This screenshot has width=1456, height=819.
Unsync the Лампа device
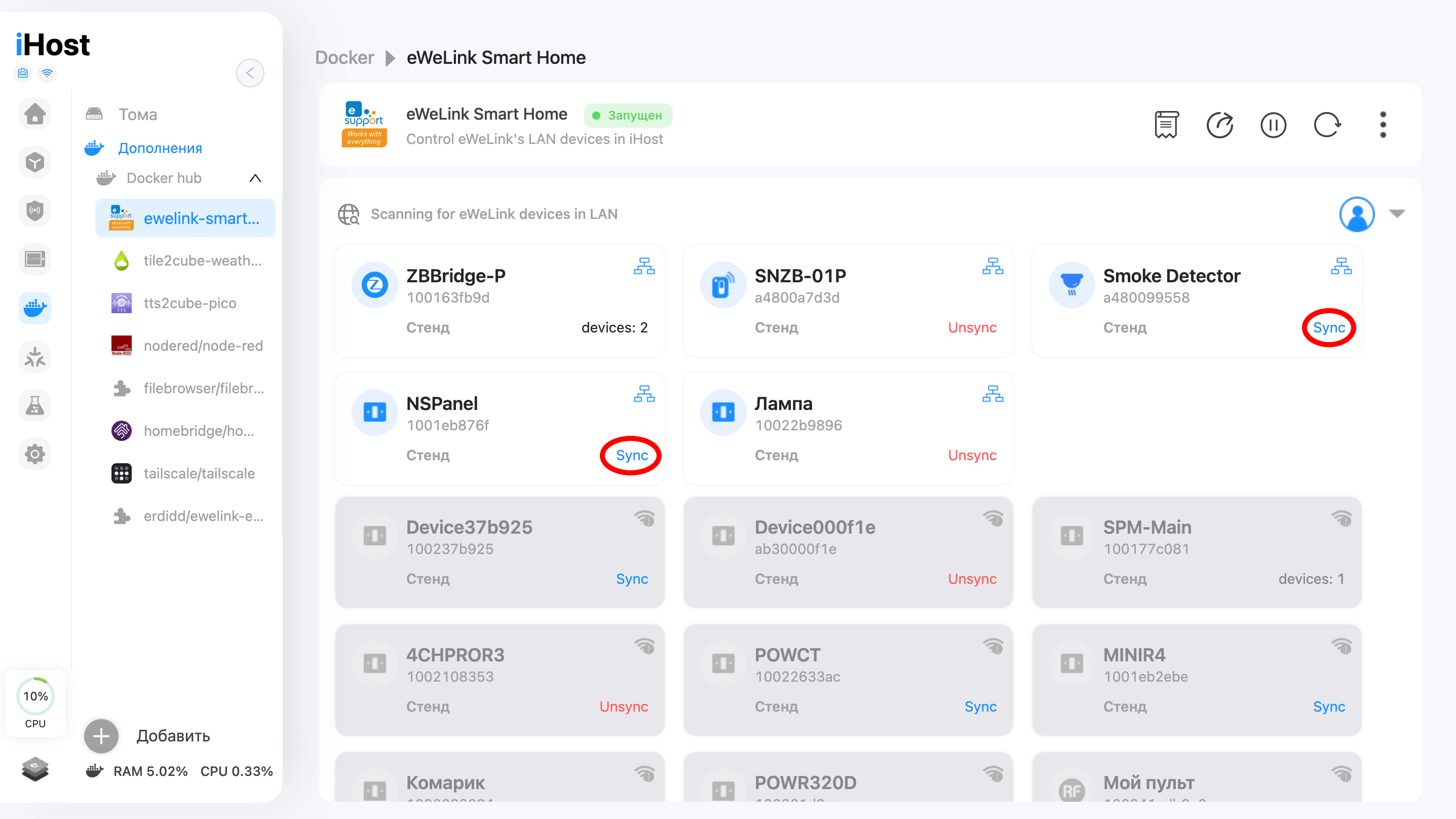click(x=972, y=455)
